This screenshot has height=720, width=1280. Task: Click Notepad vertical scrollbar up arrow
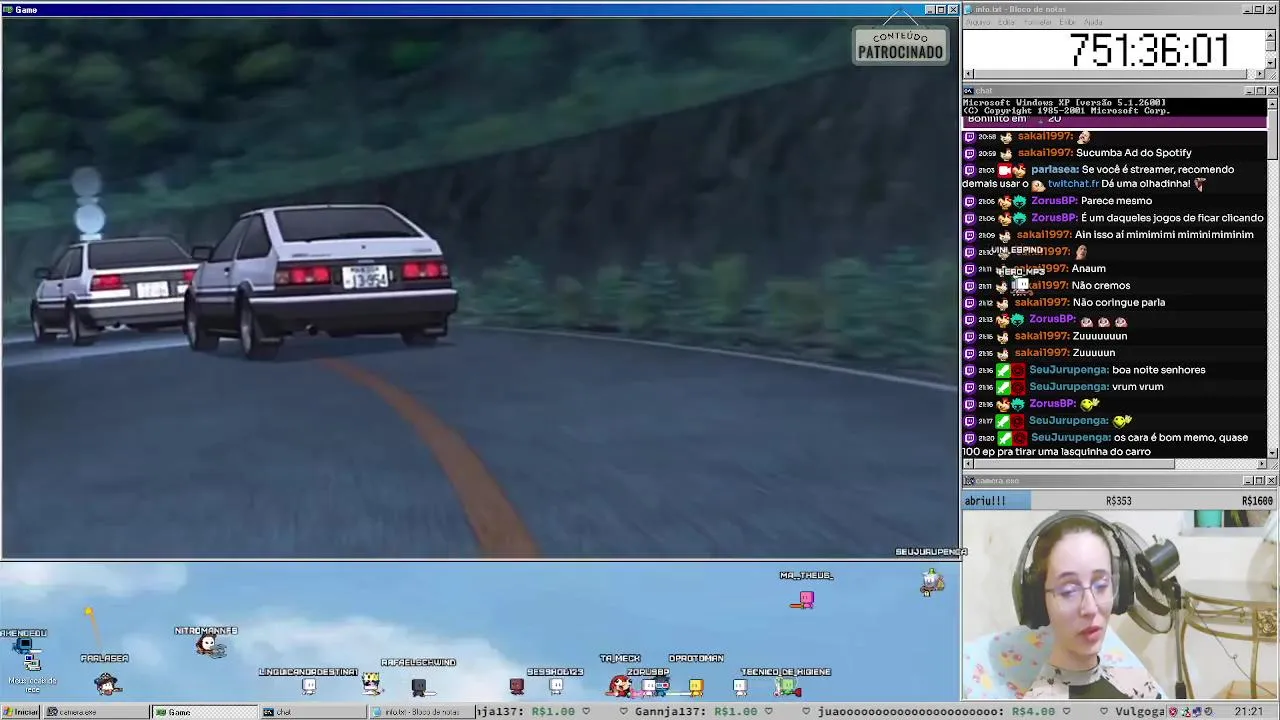1271,34
